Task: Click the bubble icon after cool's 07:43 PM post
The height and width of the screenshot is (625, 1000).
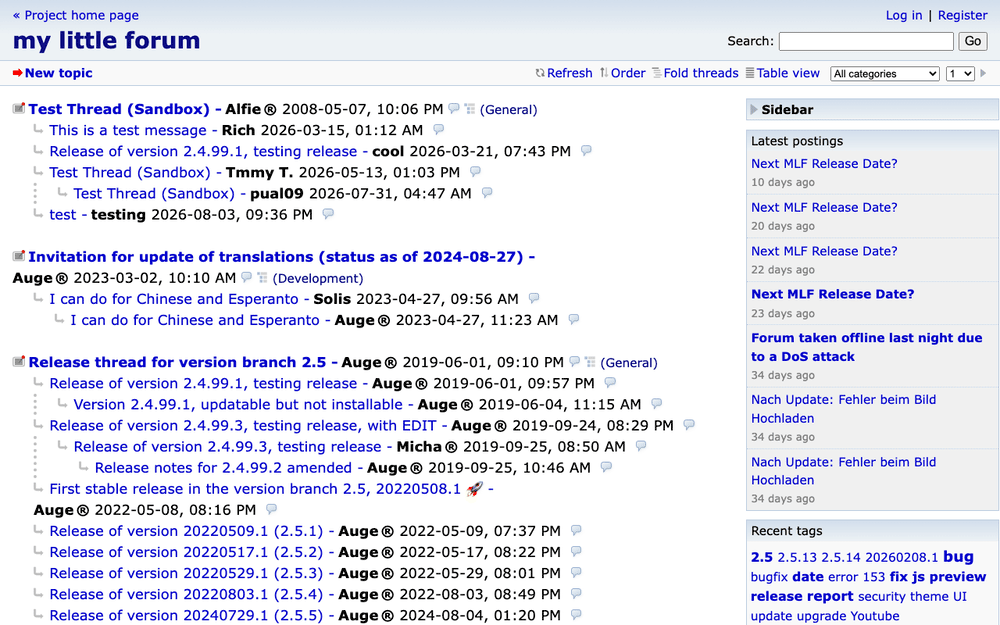Action: [x=586, y=151]
